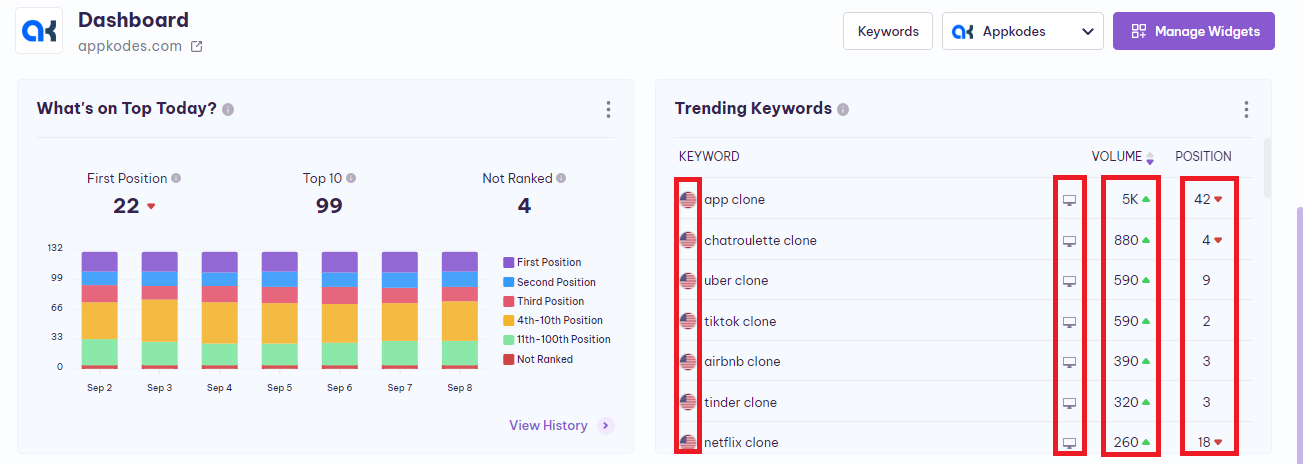Click desktop device icon for netflix clone
Viewport: 1304px width, 465px height.
[x=1069, y=443]
